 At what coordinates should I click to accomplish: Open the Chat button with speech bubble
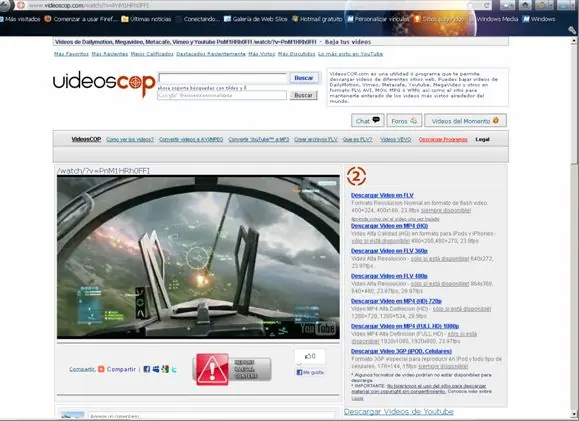point(367,121)
